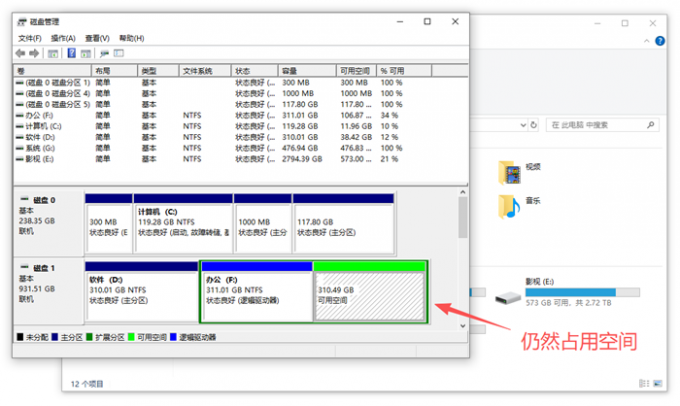The width and height of the screenshot is (680, 406).
Task: Click the search magnifier in Explorer search box
Action: [651, 125]
